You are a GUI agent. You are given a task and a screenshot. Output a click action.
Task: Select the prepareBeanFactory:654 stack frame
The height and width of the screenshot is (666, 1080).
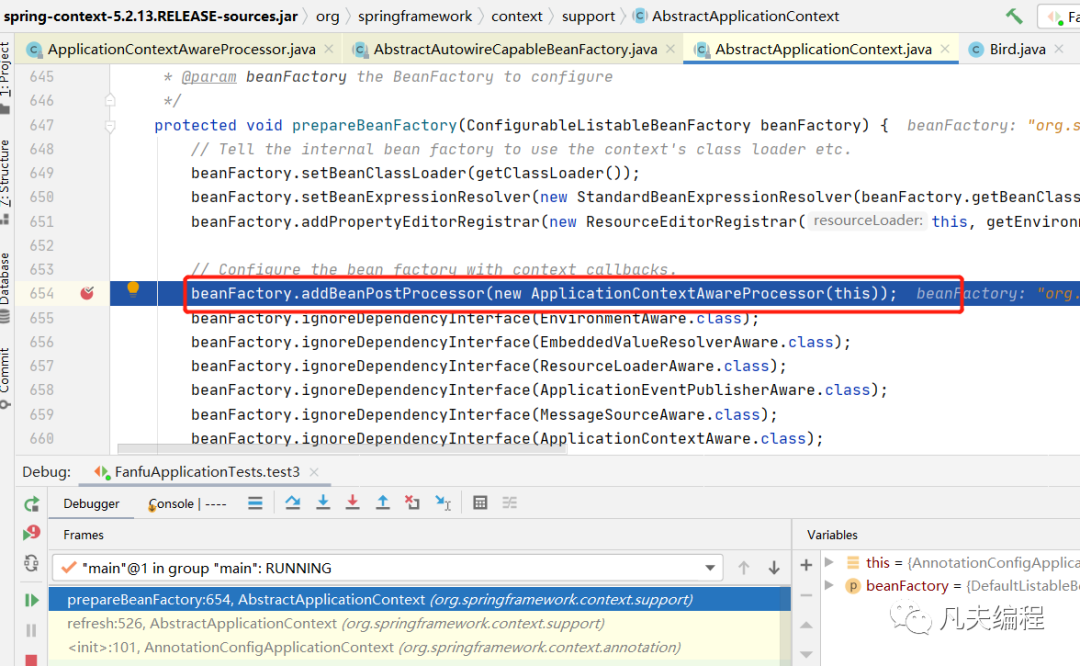pos(419,599)
